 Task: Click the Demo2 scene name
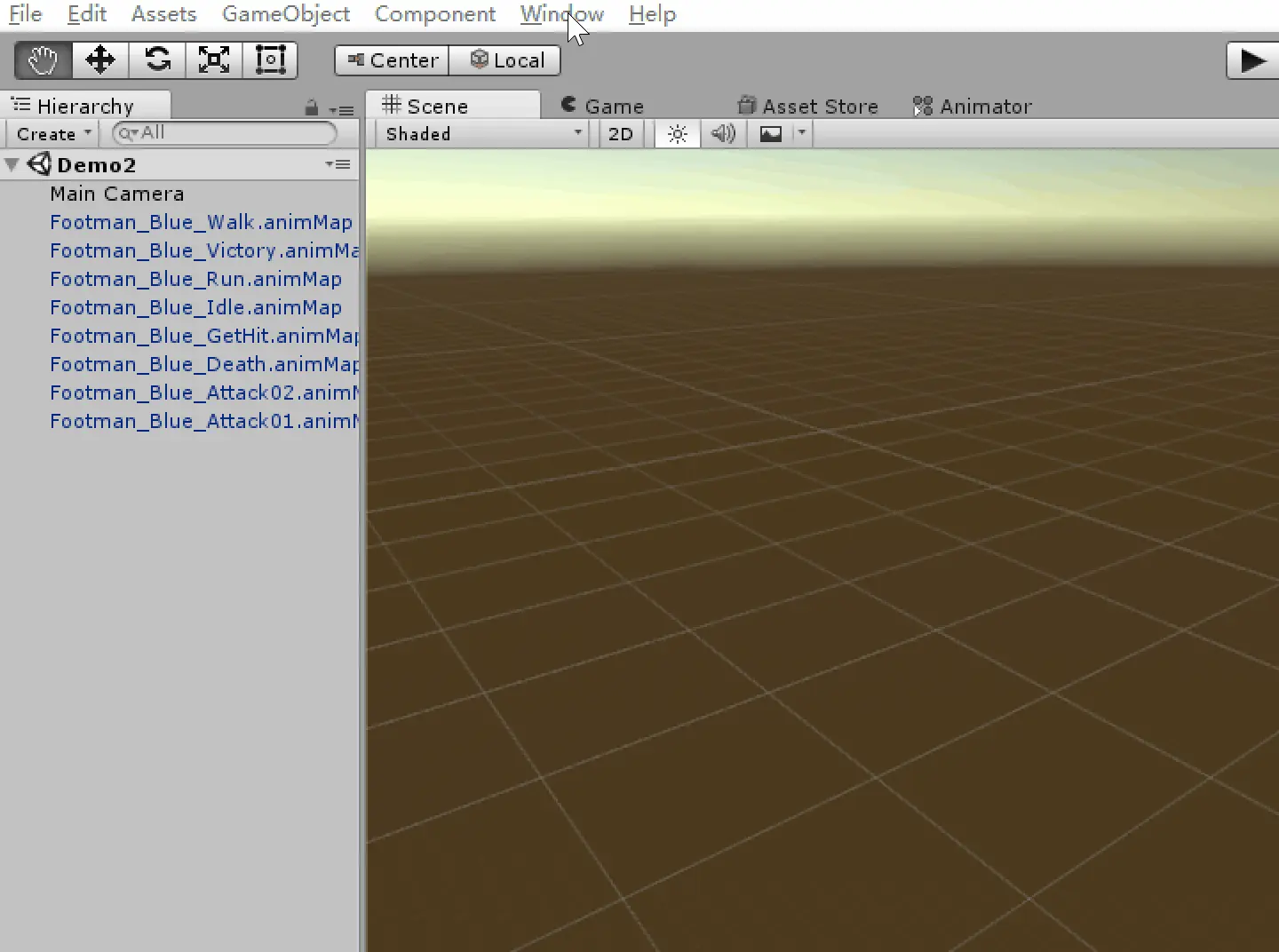tap(96, 164)
